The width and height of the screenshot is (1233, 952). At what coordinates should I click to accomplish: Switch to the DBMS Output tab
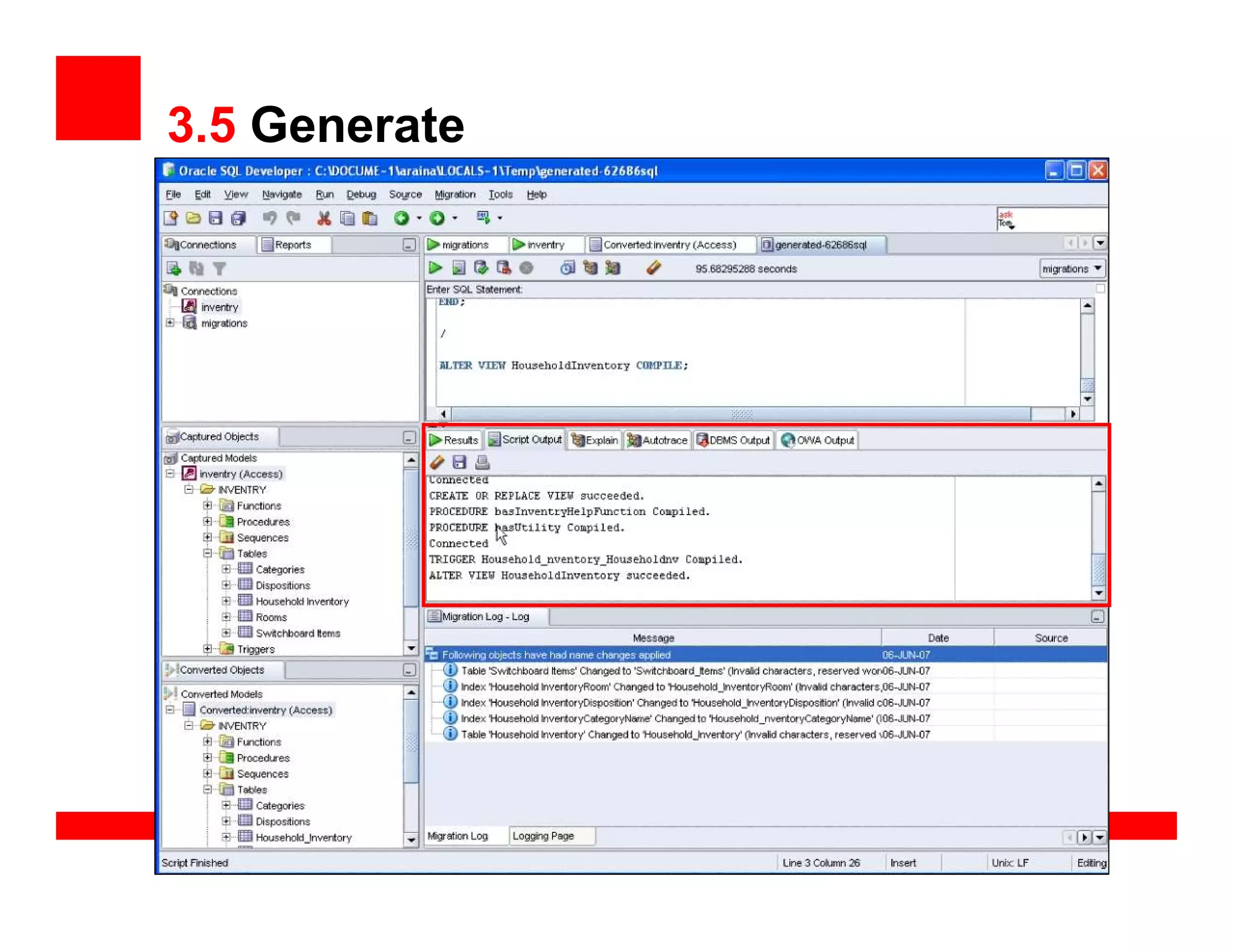(x=733, y=440)
